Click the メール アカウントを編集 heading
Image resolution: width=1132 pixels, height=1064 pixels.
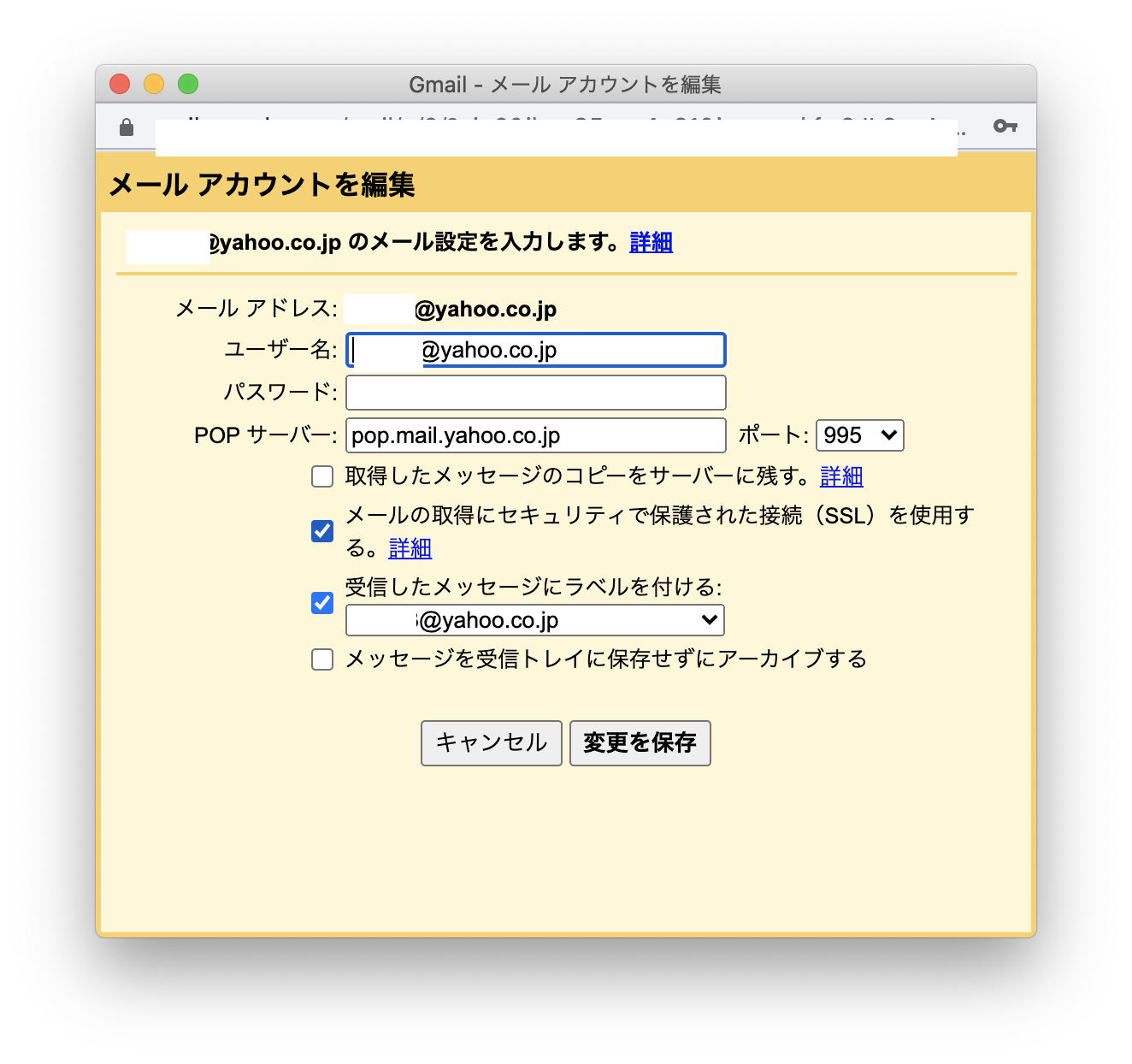(262, 185)
